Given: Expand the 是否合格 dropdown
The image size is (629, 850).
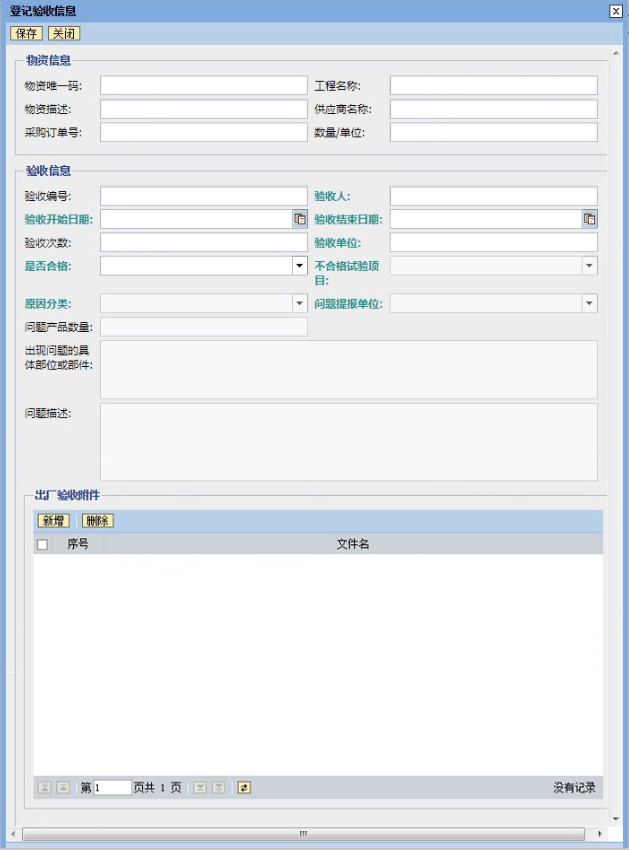Looking at the screenshot, I should [299, 266].
